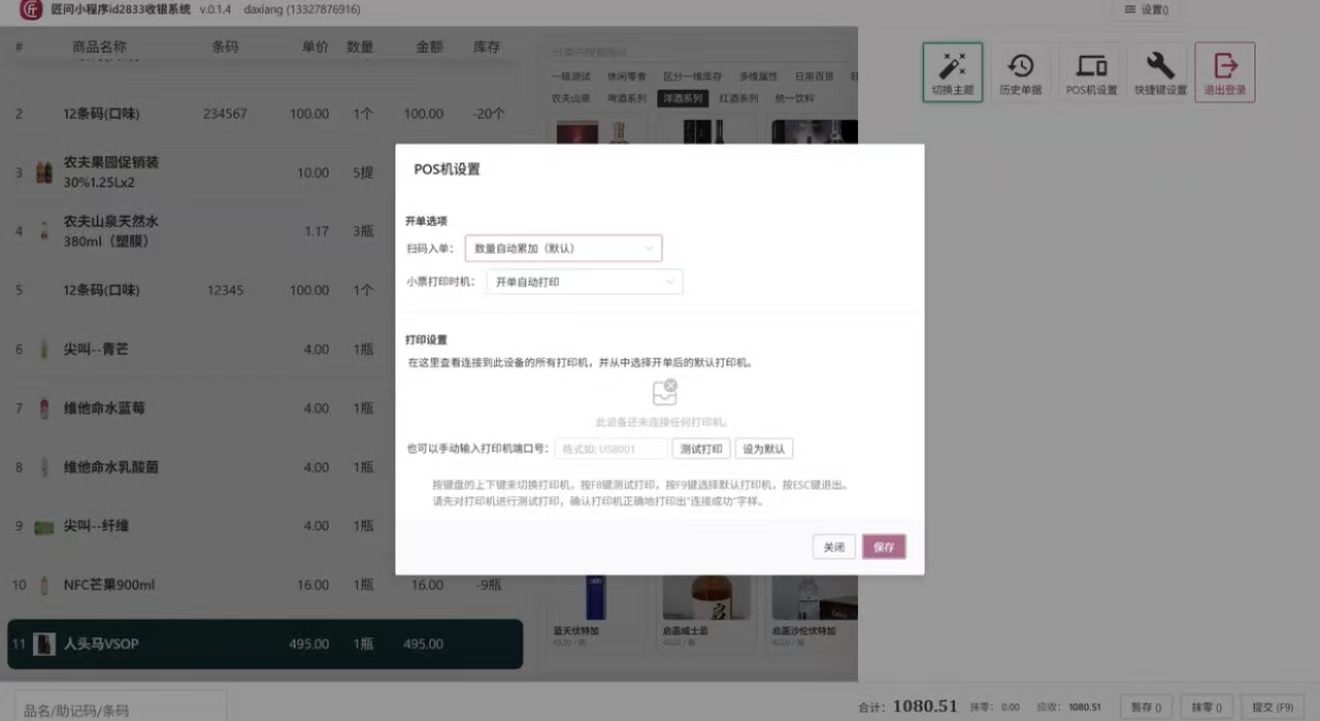Click the 1080.51 total amount
This screenshot has width=1320, height=721.
[925, 706]
